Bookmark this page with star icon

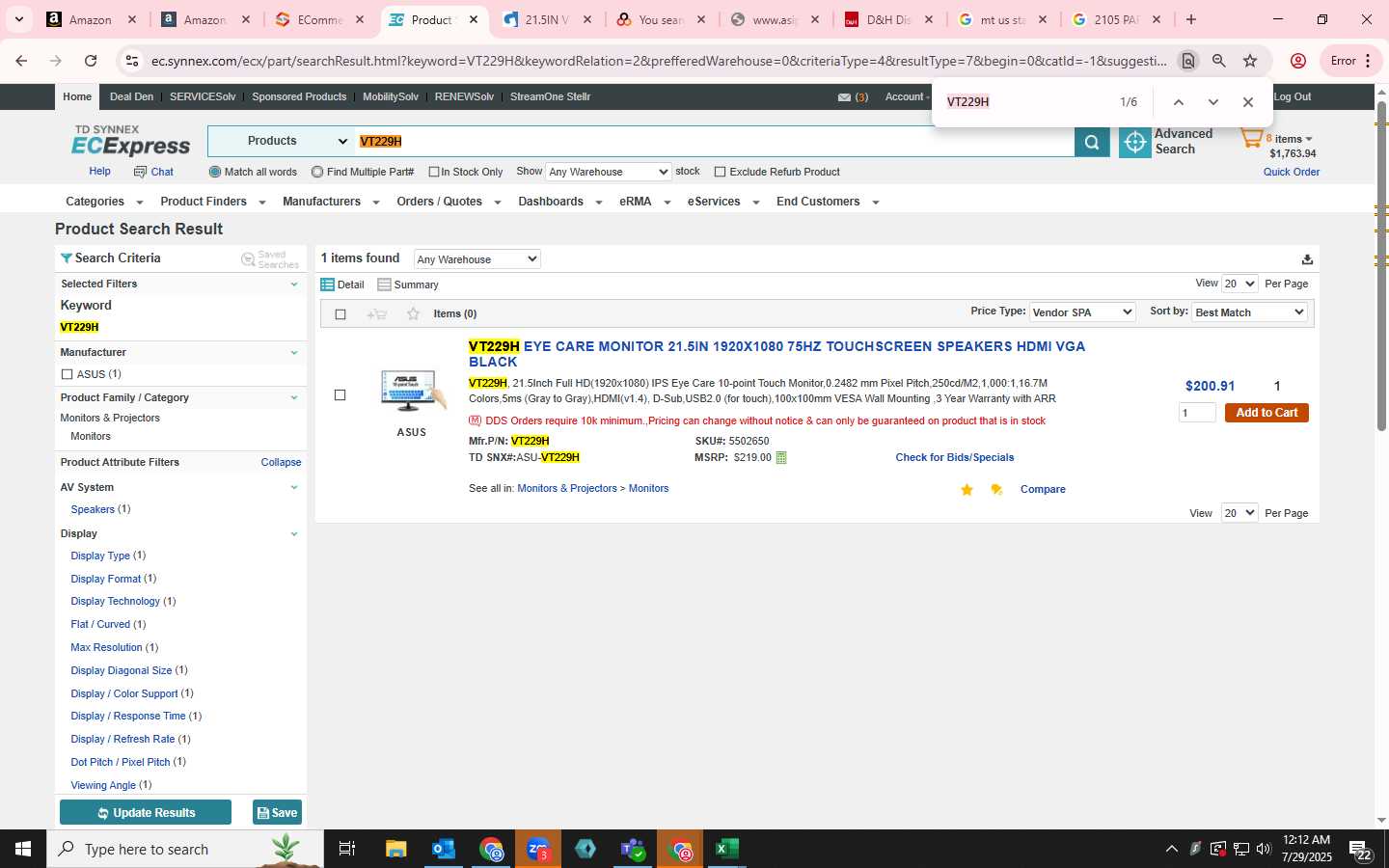1250,61
